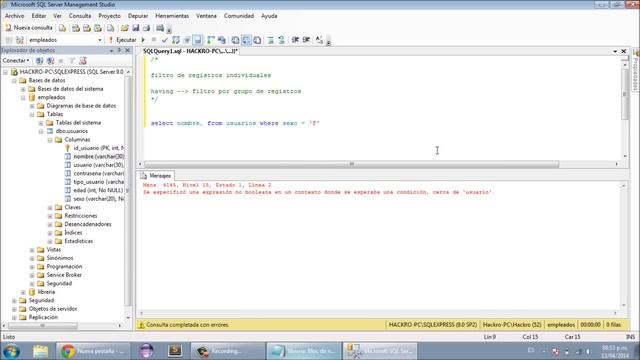
Task: Select the contrasena column in tree
Action: point(99,173)
